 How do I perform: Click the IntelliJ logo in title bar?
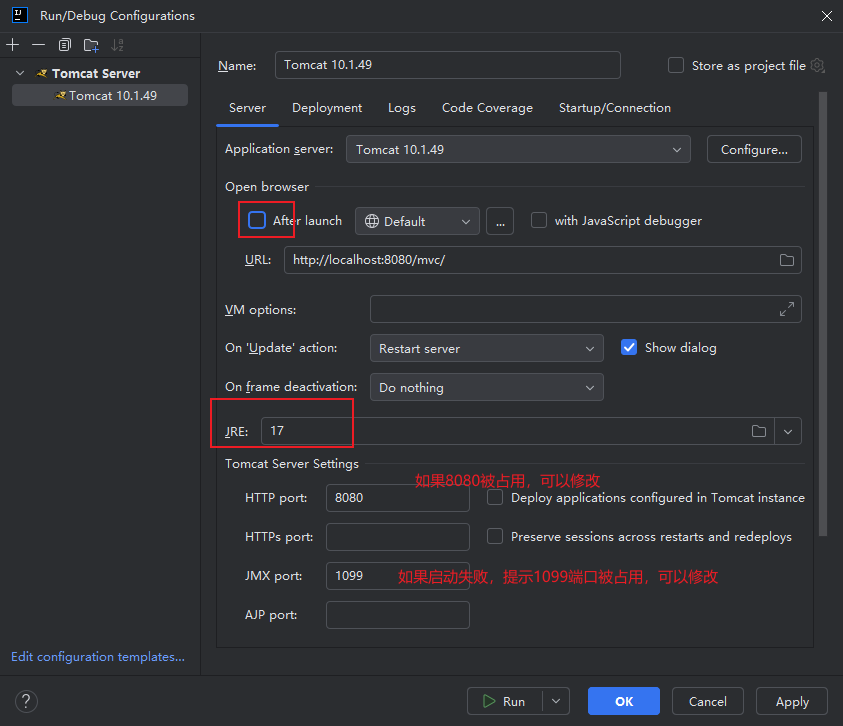click(x=20, y=15)
